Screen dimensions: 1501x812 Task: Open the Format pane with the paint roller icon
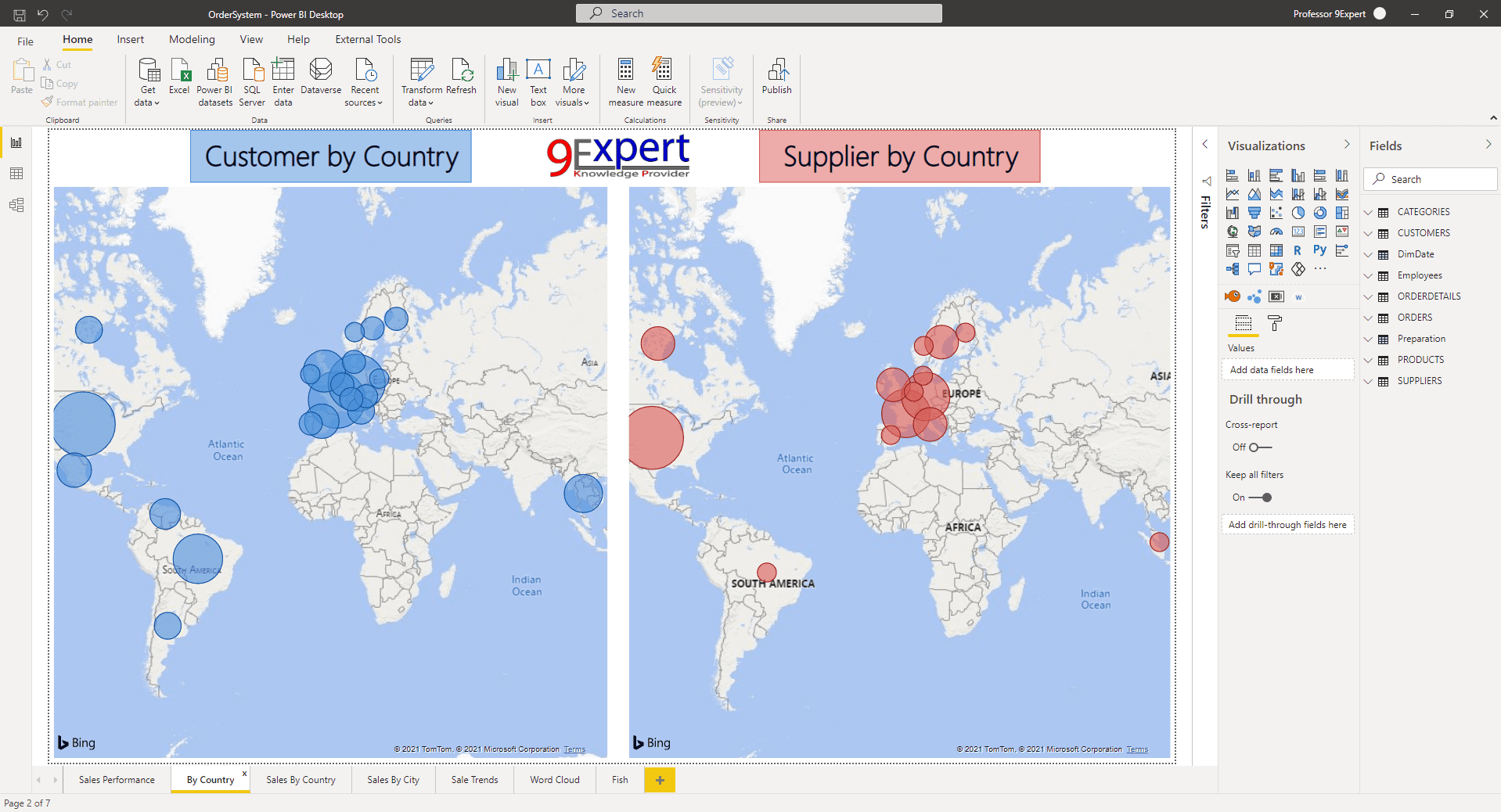pyautogui.click(x=1275, y=323)
